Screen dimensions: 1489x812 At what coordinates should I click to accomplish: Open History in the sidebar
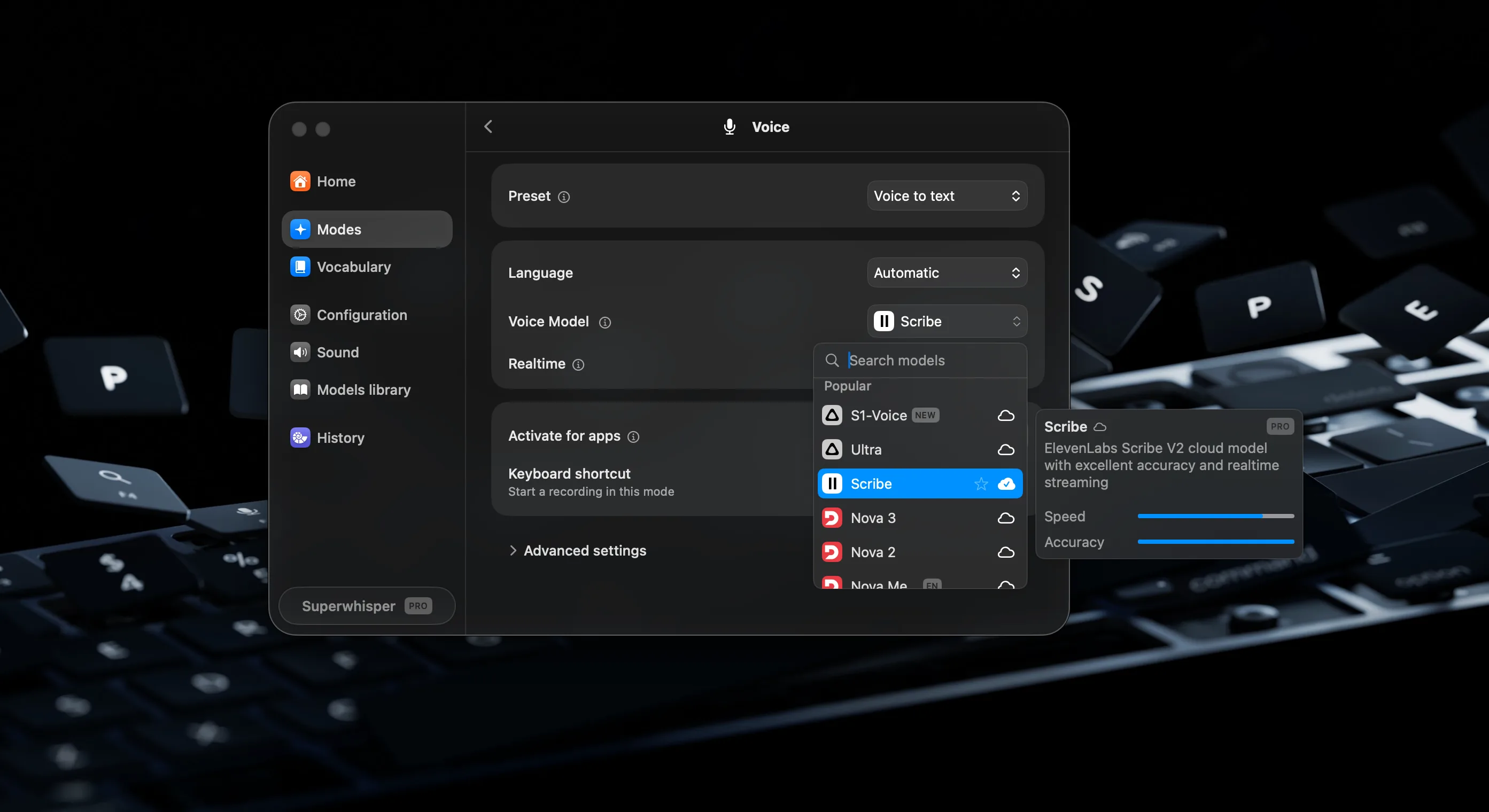[367, 438]
